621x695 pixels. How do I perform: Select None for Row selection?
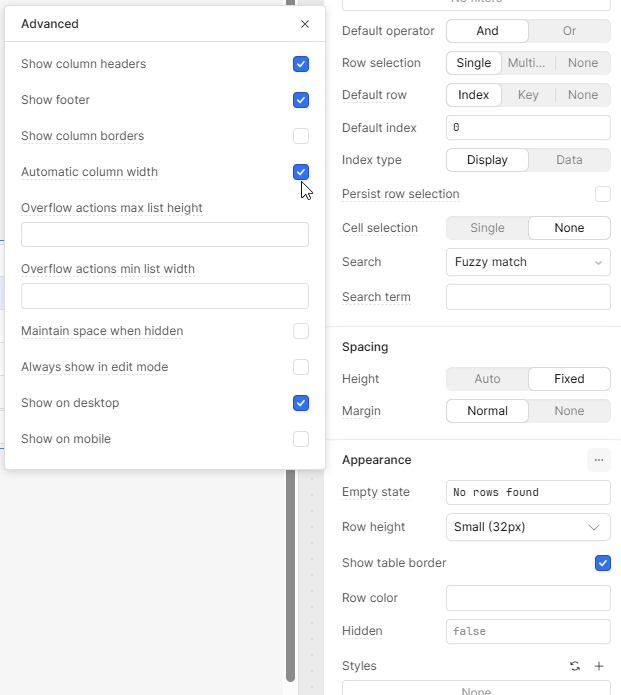coord(583,63)
